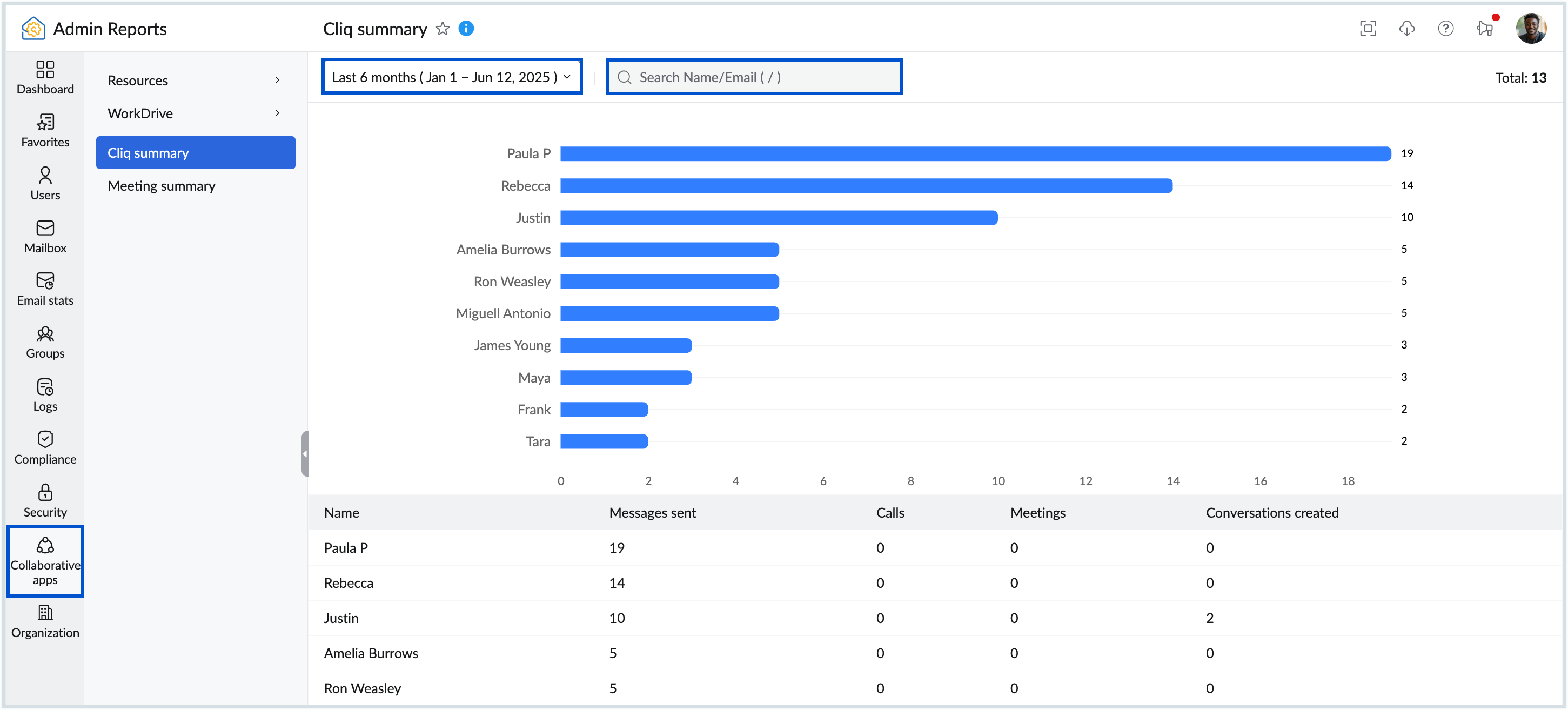Screen dimensions: 1568x710
Task: Click the fullscreen view icon
Action: [x=1367, y=29]
